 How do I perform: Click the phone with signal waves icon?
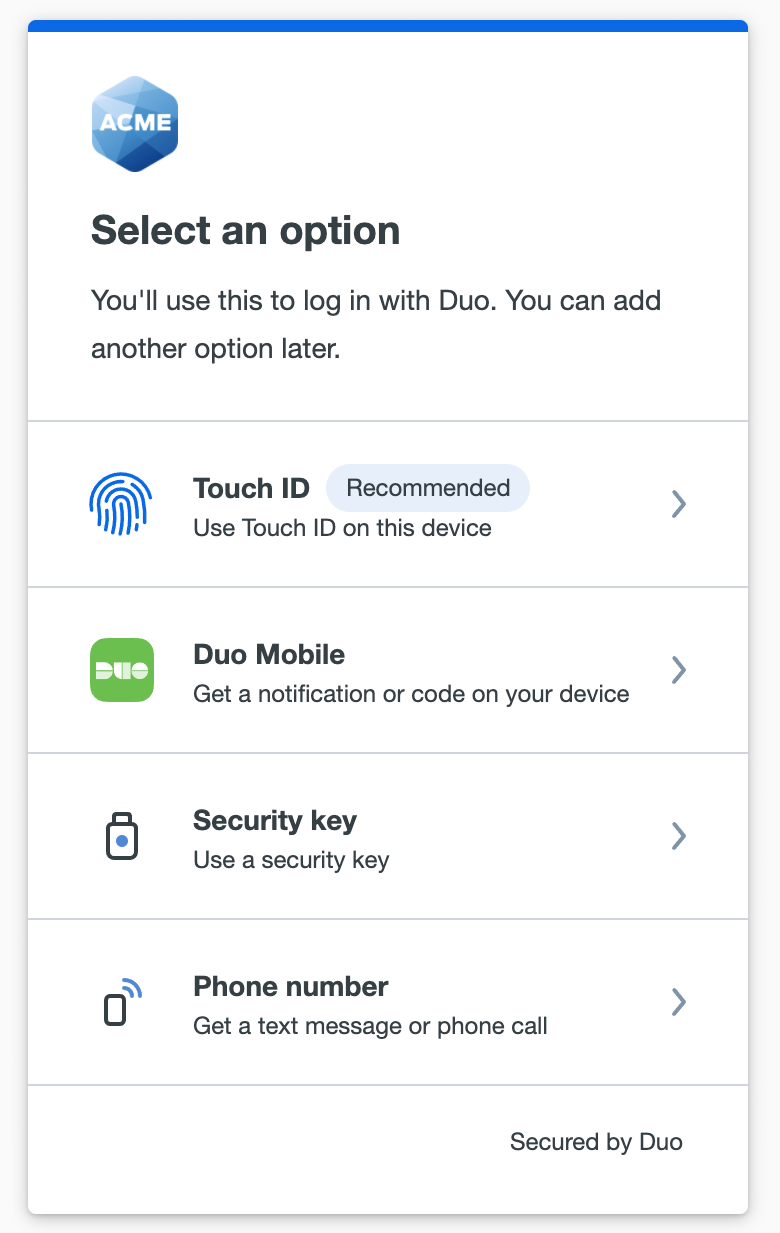click(x=121, y=1002)
